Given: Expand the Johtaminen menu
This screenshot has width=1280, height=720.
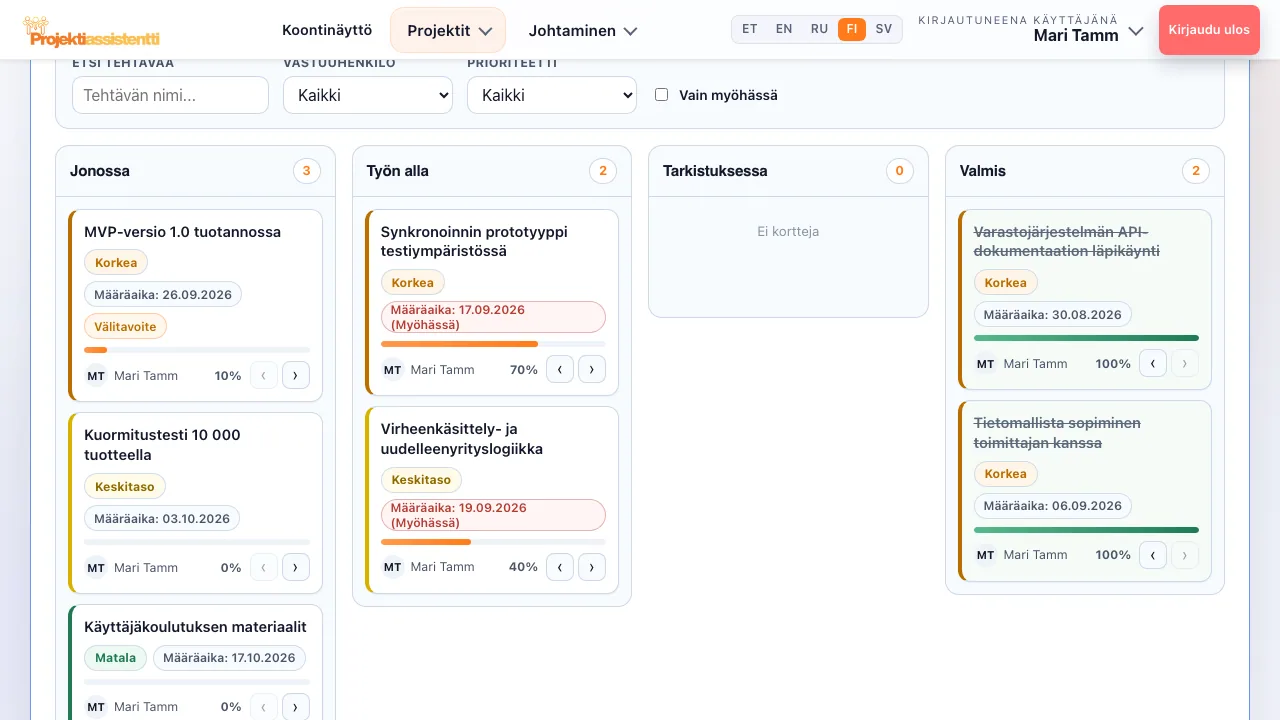Looking at the screenshot, I should 583,30.
